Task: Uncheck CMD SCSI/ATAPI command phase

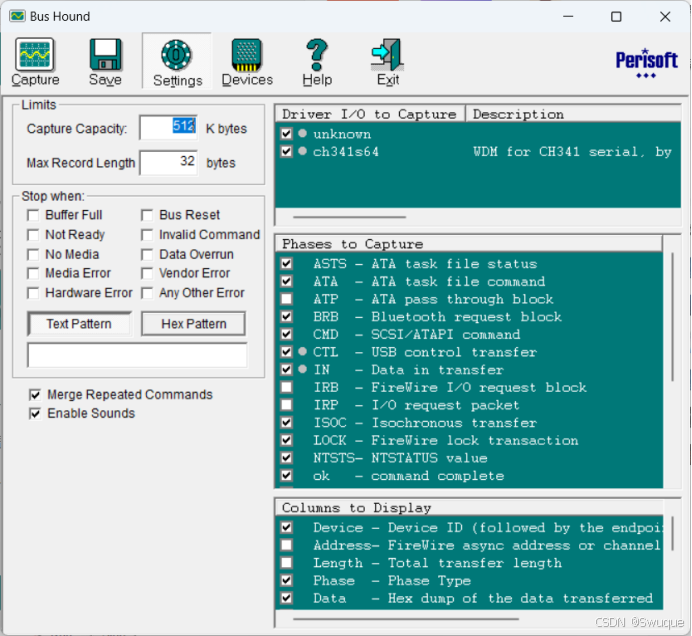Action: (286, 334)
